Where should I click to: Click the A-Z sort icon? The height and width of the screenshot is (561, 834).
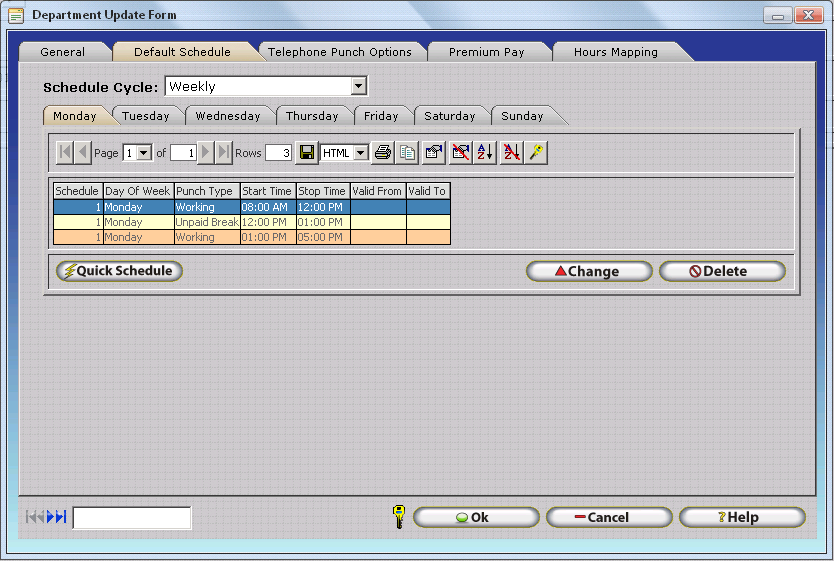click(x=485, y=153)
